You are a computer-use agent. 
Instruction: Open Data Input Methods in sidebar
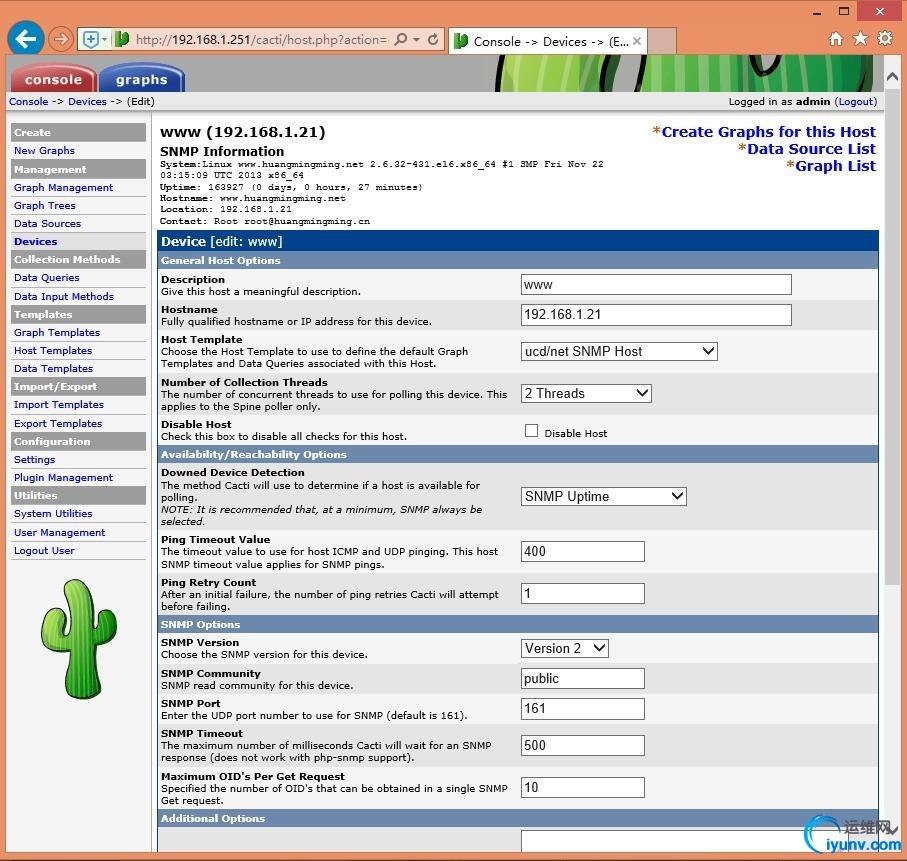click(x=64, y=296)
